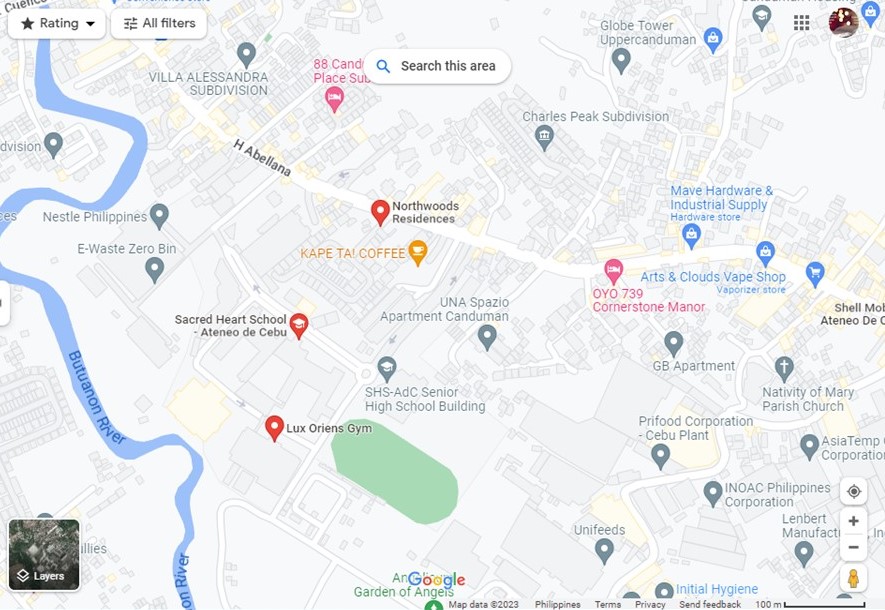Click the Nativity of Mary Parish Church marker
885x610 pixels.
click(783, 368)
